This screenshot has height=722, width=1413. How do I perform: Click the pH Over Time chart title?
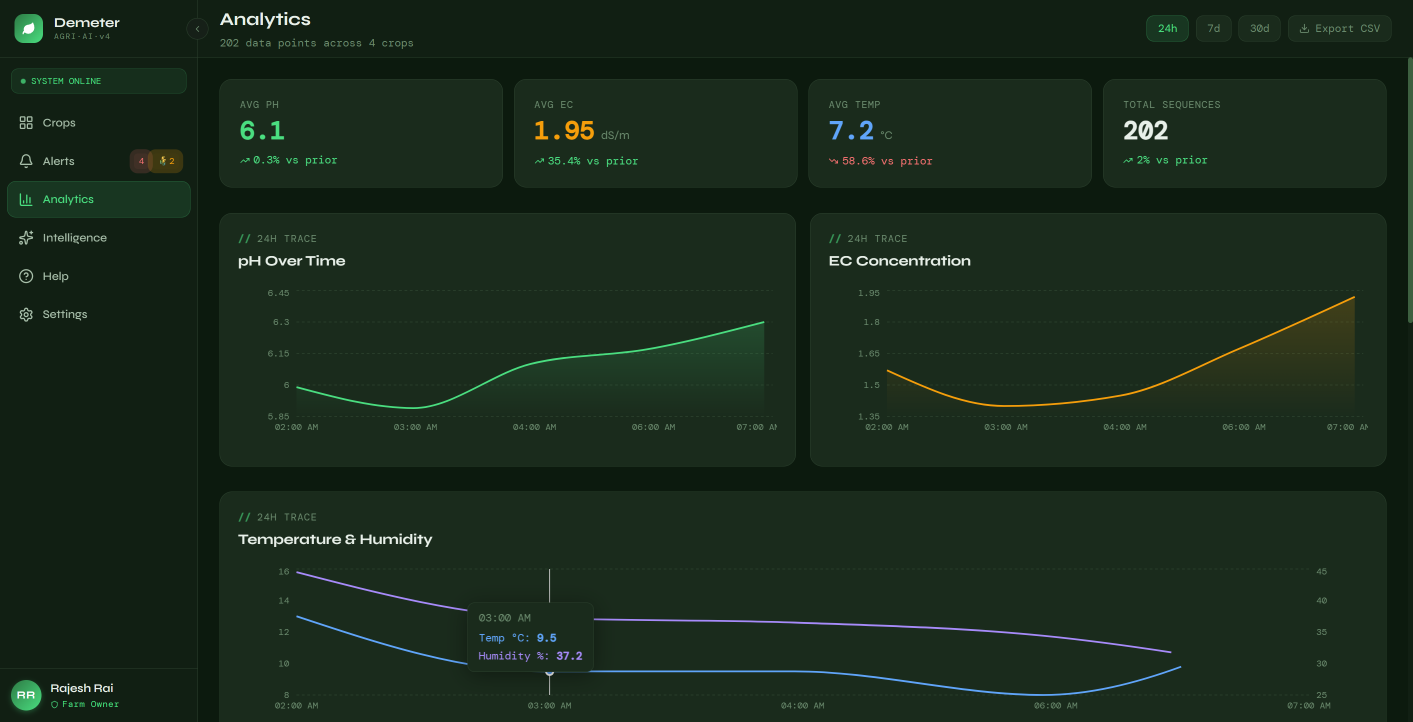point(292,261)
